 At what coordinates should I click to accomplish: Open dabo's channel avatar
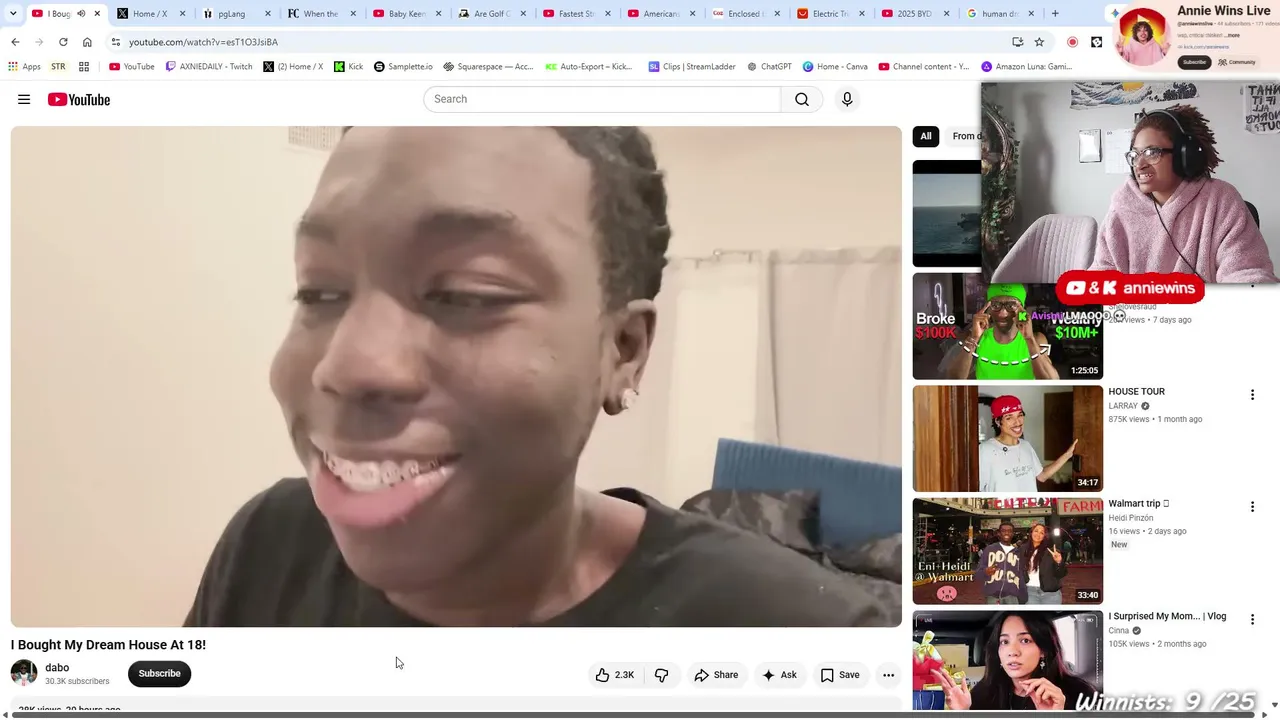(24, 673)
